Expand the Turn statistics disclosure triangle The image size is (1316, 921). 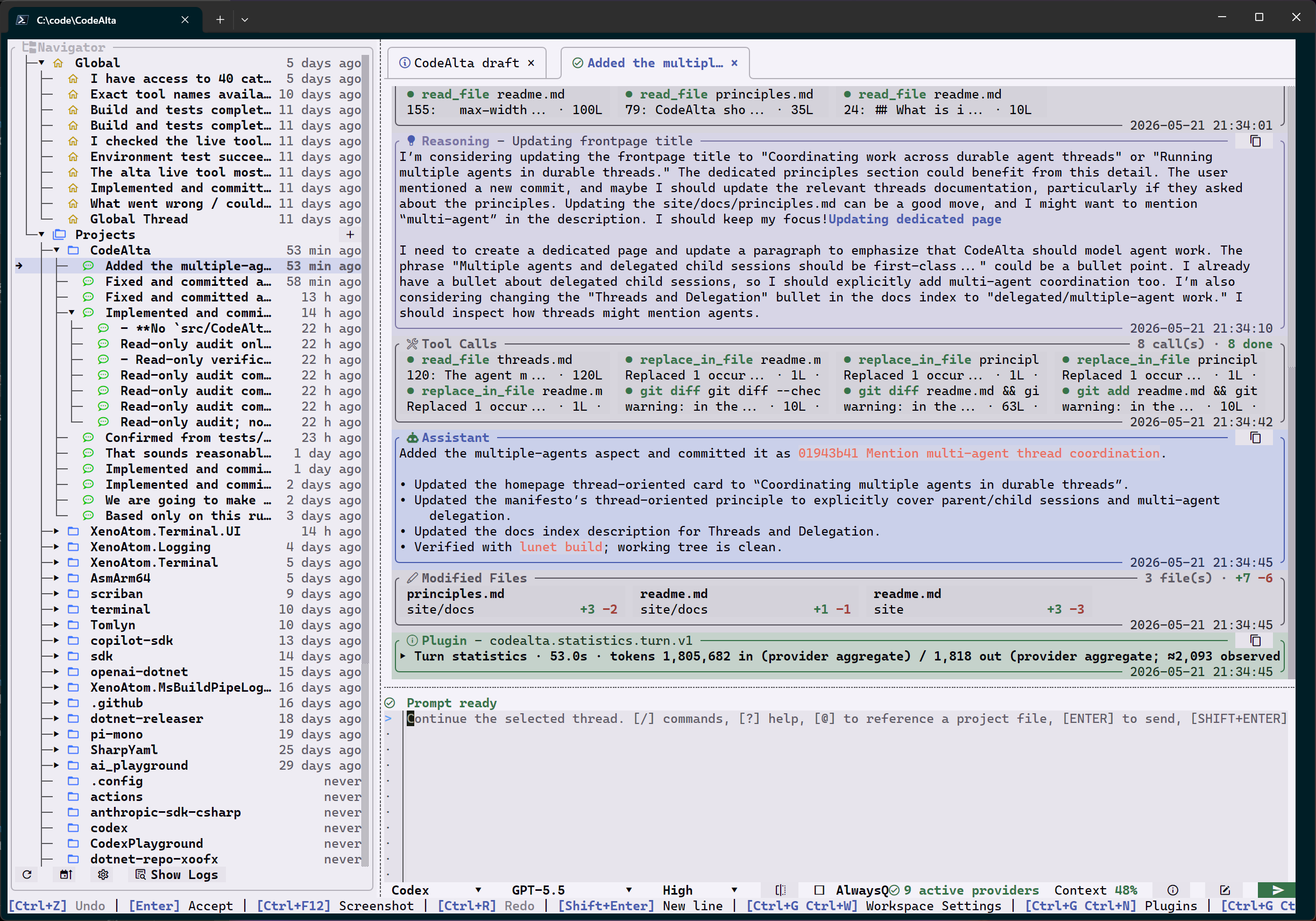pos(403,656)
